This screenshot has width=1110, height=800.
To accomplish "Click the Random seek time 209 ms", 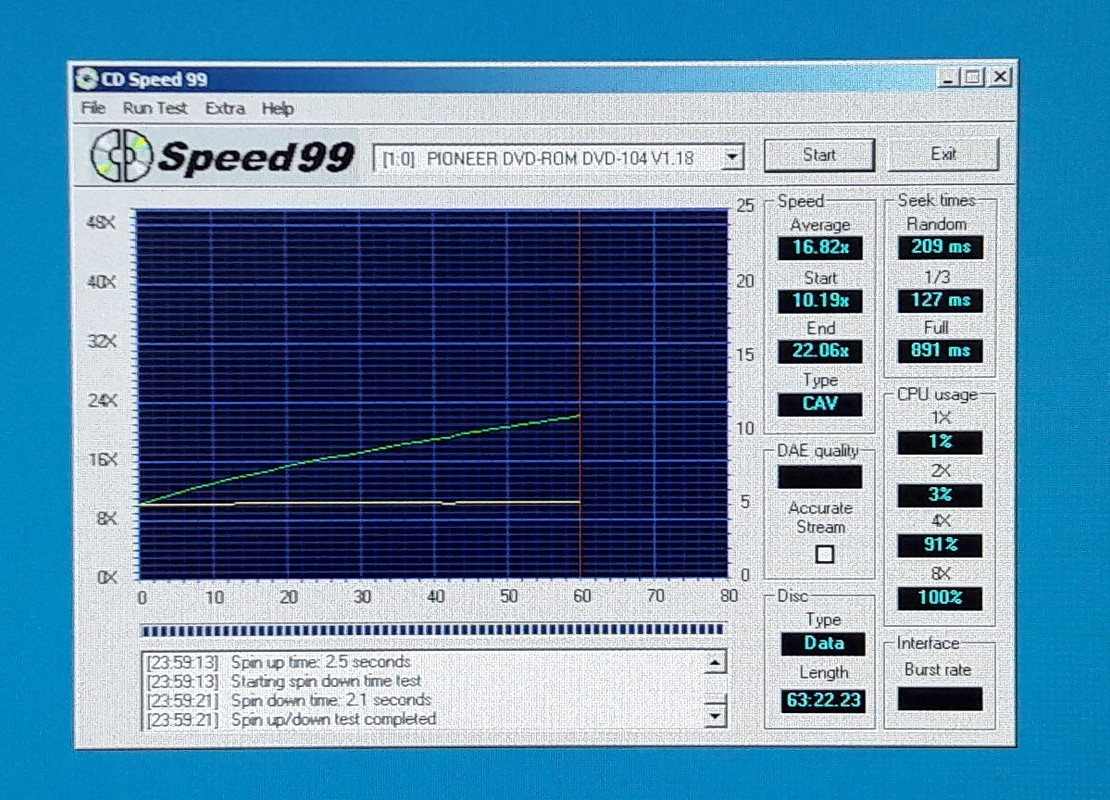I will 940,246.
